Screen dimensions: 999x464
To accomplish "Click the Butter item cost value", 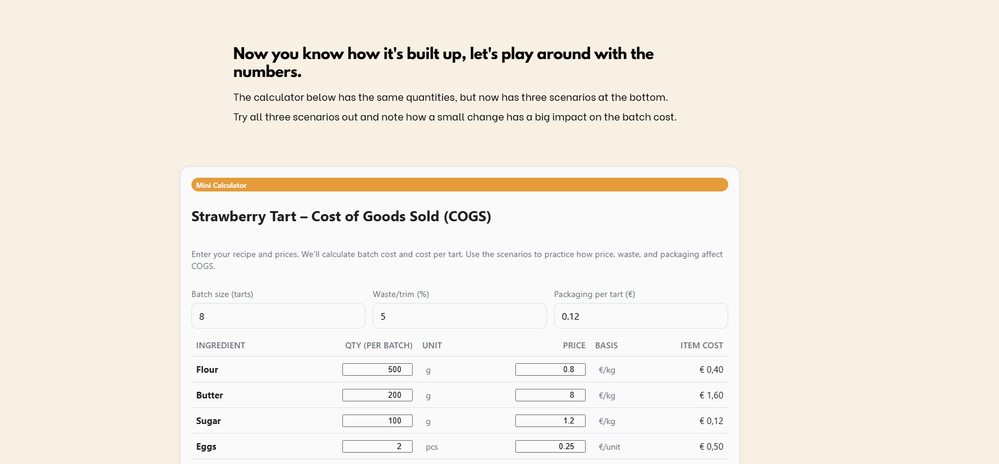I will pos(711,396).
